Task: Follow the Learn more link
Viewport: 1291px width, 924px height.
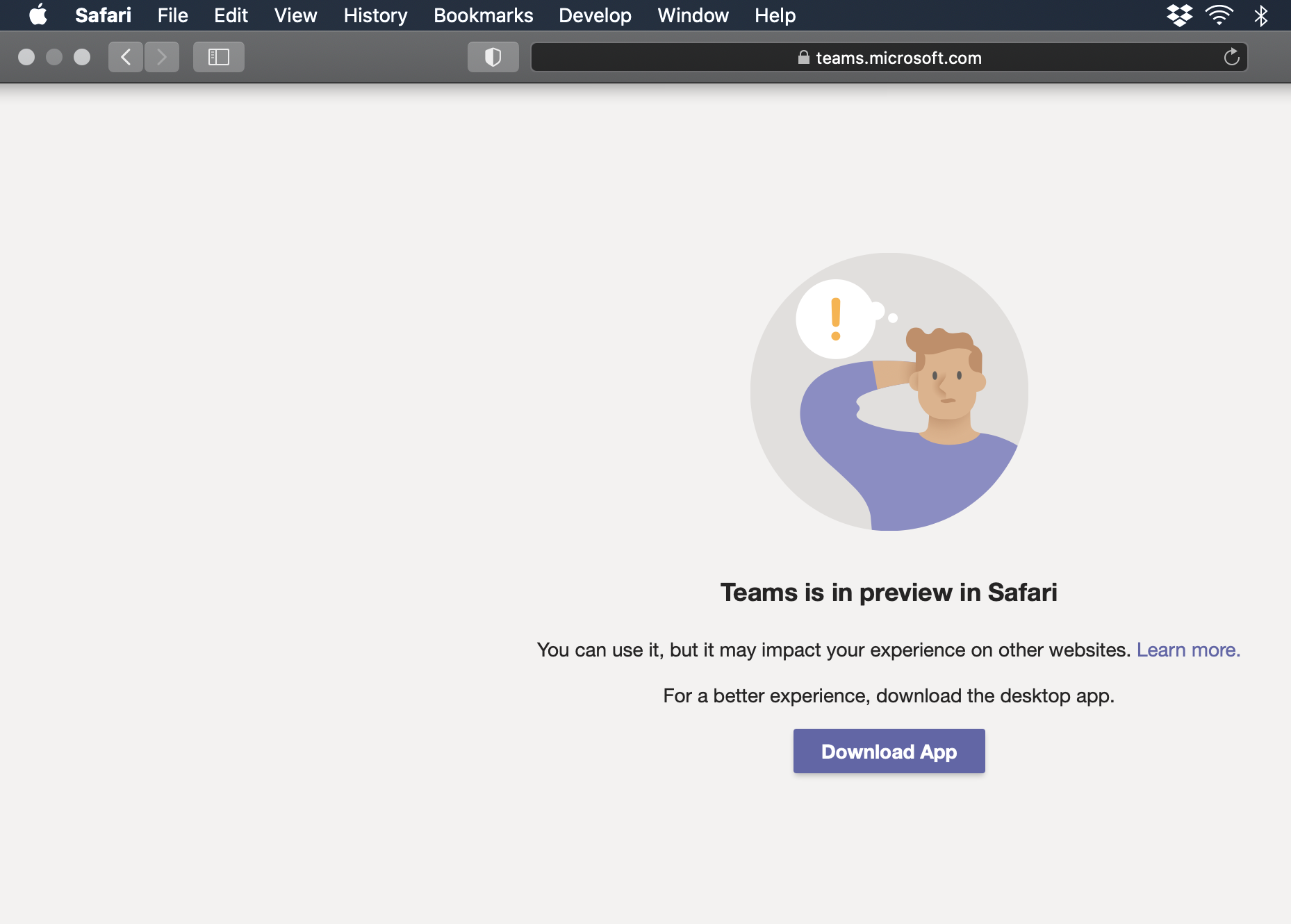Action: 1188,650
